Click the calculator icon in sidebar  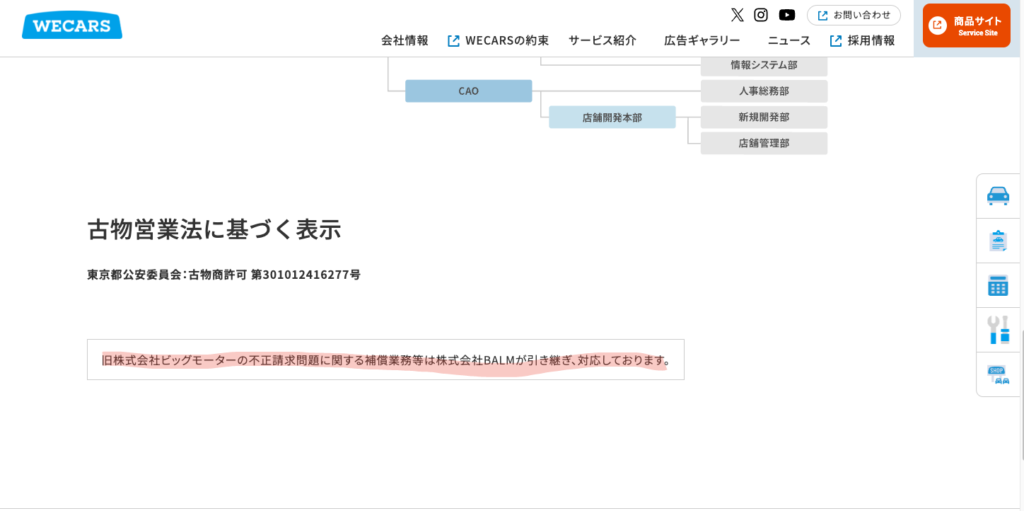pyautogui.click(x=998, y=286)
